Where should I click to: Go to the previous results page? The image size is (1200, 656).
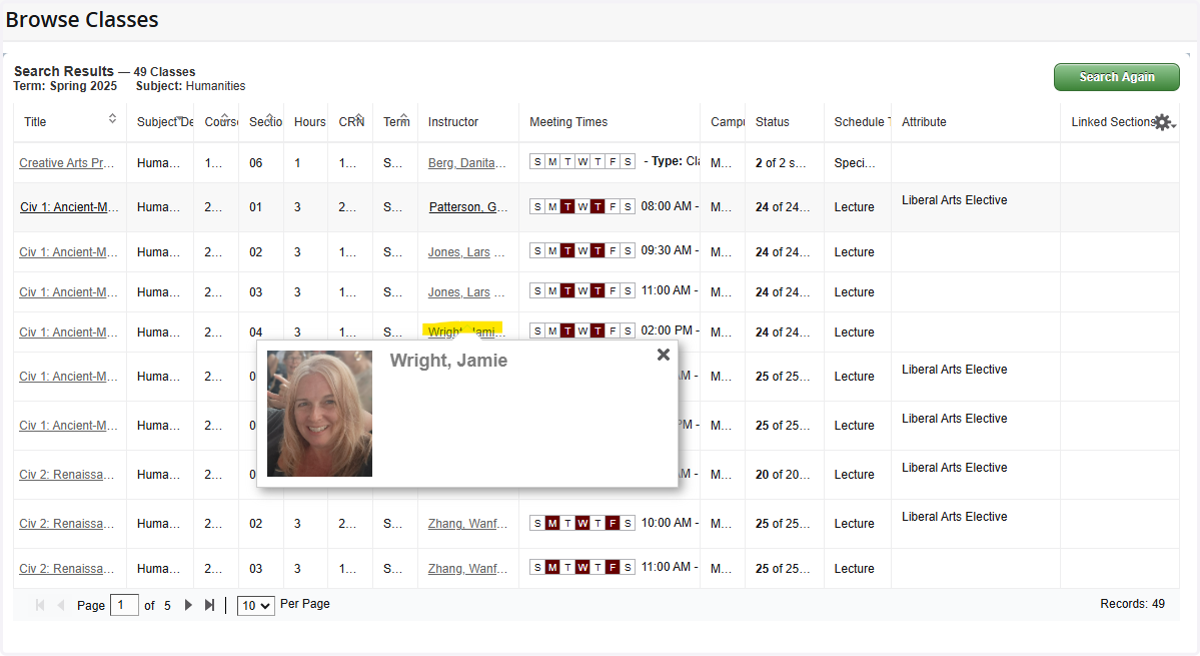[x=61, y=605]
